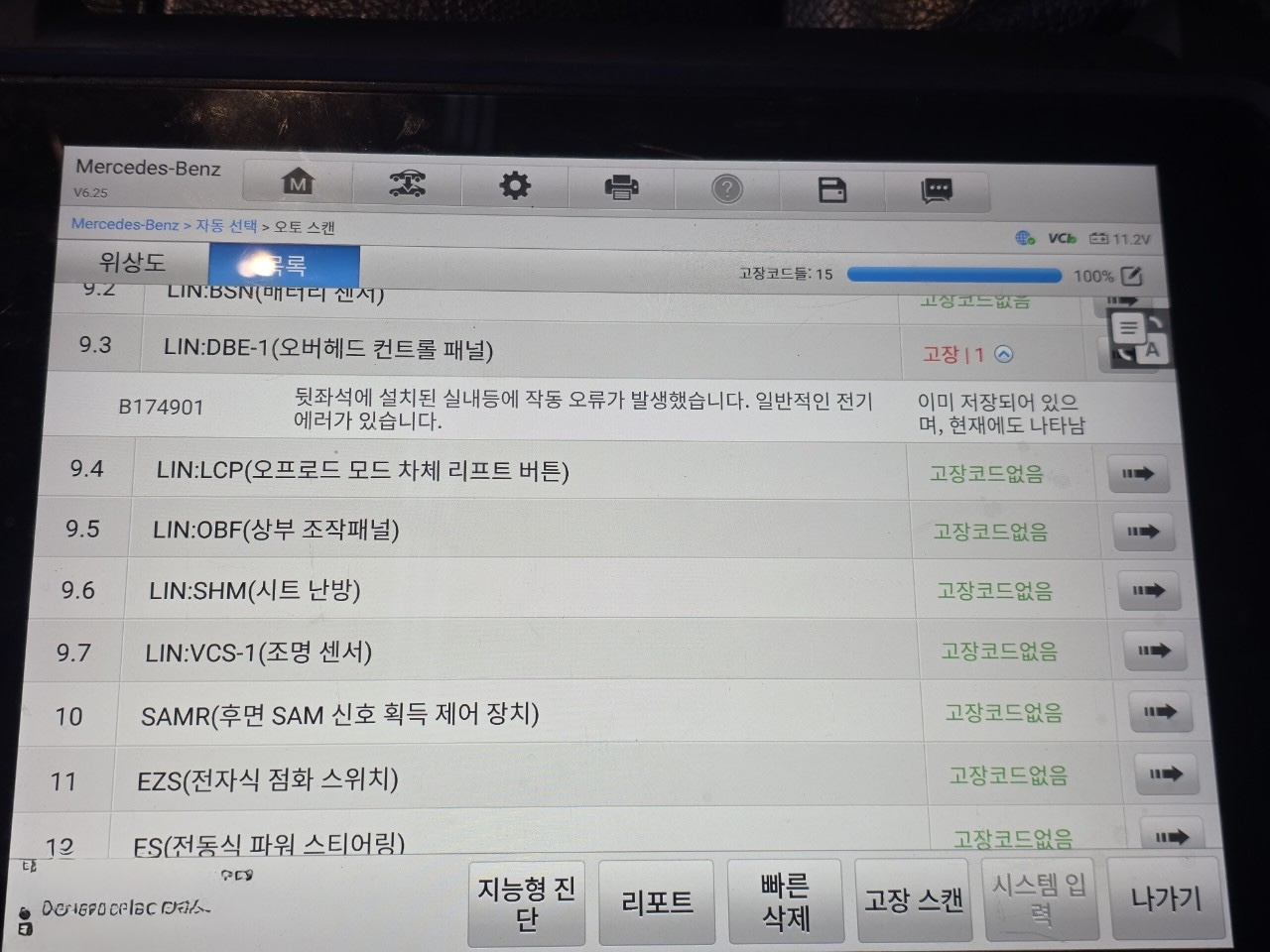The image size is (1270, 952).
Task: Open the home M icon
Action: 298,182
